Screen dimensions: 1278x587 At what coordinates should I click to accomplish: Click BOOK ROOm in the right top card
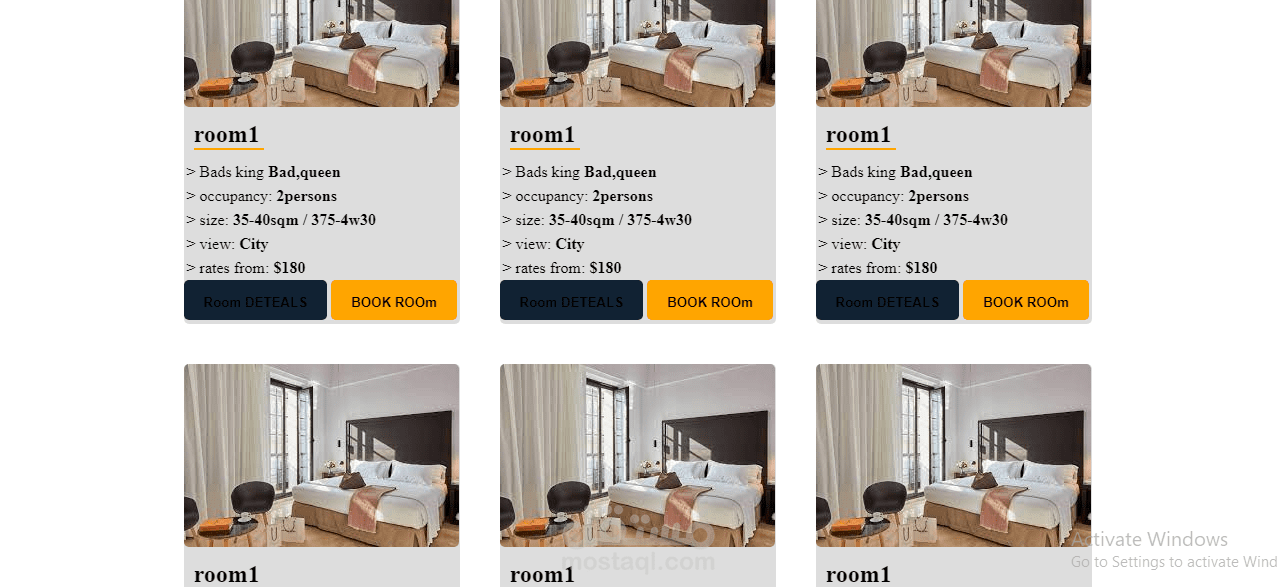1026,300
